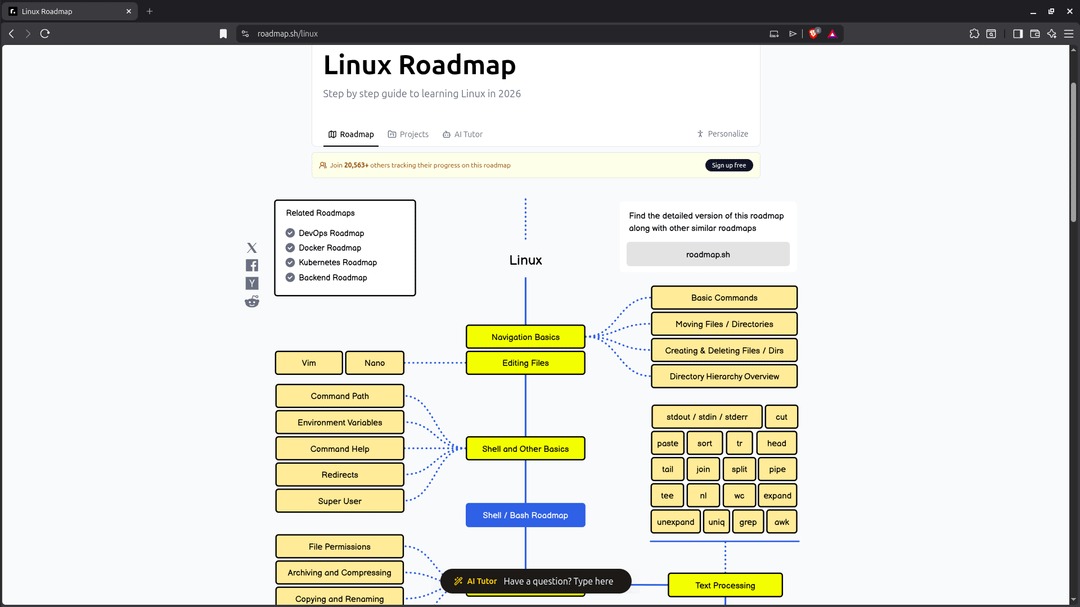Select Archiving and Compressing node

click(x=340, y=573)
